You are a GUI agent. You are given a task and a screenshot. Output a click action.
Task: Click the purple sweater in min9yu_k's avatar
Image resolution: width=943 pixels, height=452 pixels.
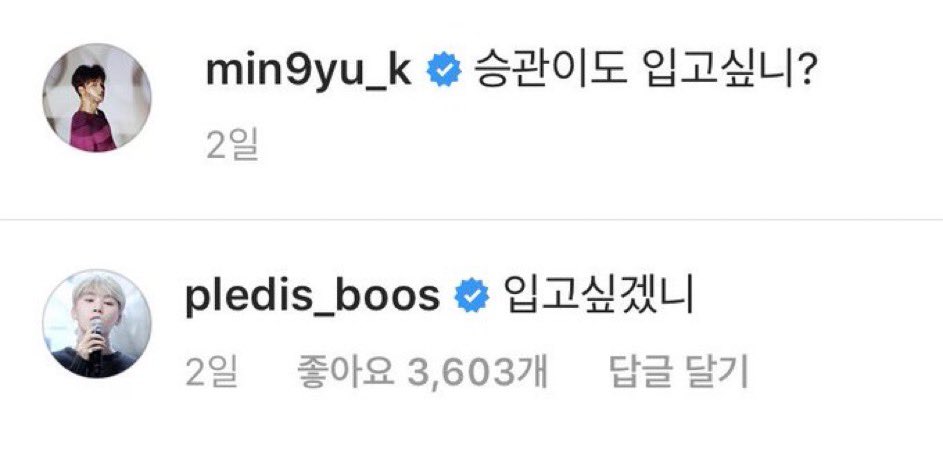pos(93,131)
